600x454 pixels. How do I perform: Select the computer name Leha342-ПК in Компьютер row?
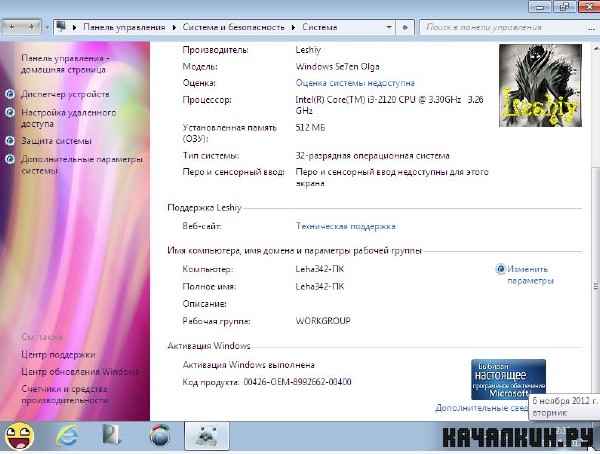pos(320,269)
